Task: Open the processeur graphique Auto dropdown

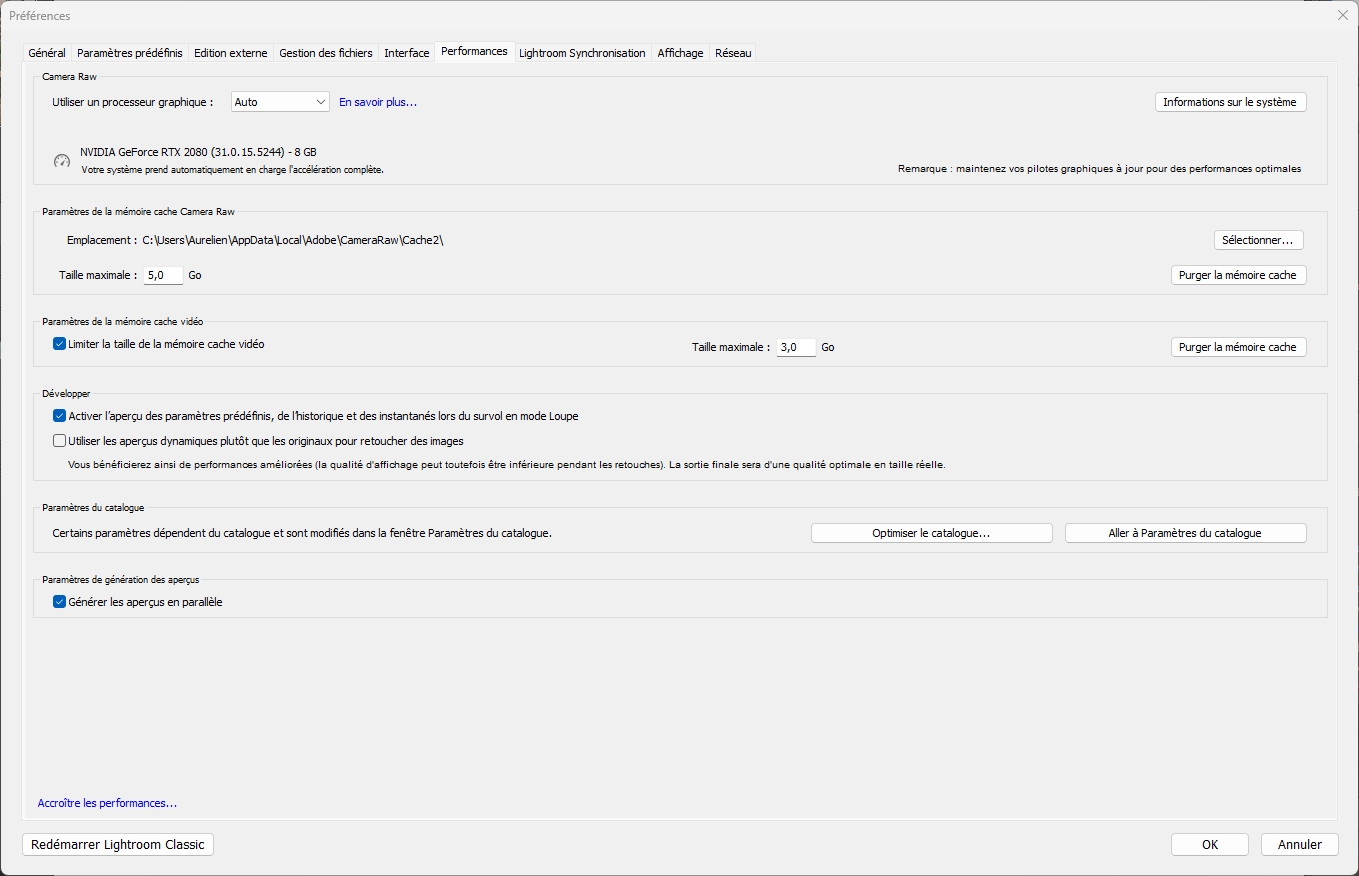Action: 280,102
